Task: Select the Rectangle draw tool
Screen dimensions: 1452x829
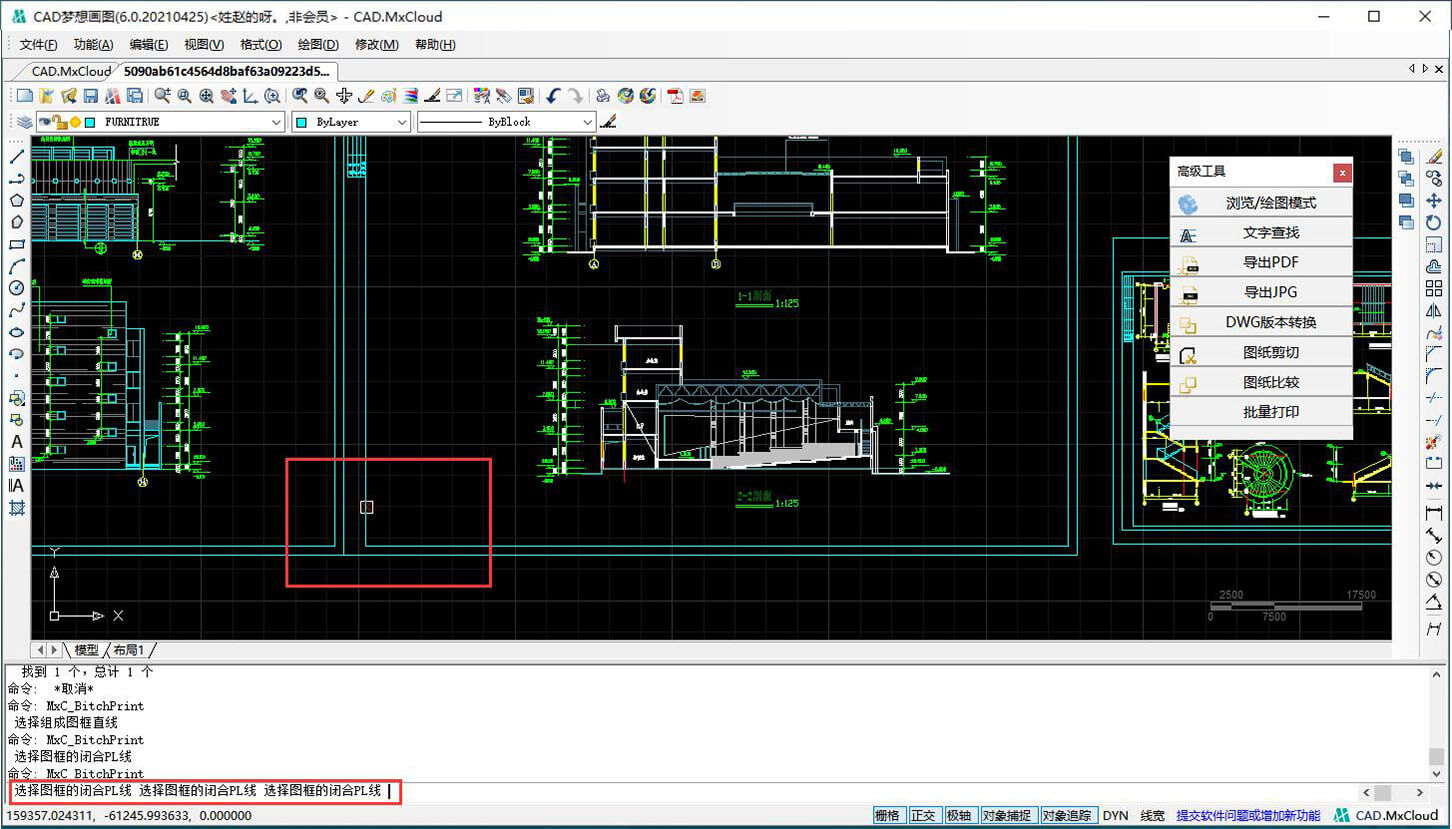Action: tap(16, 244)
